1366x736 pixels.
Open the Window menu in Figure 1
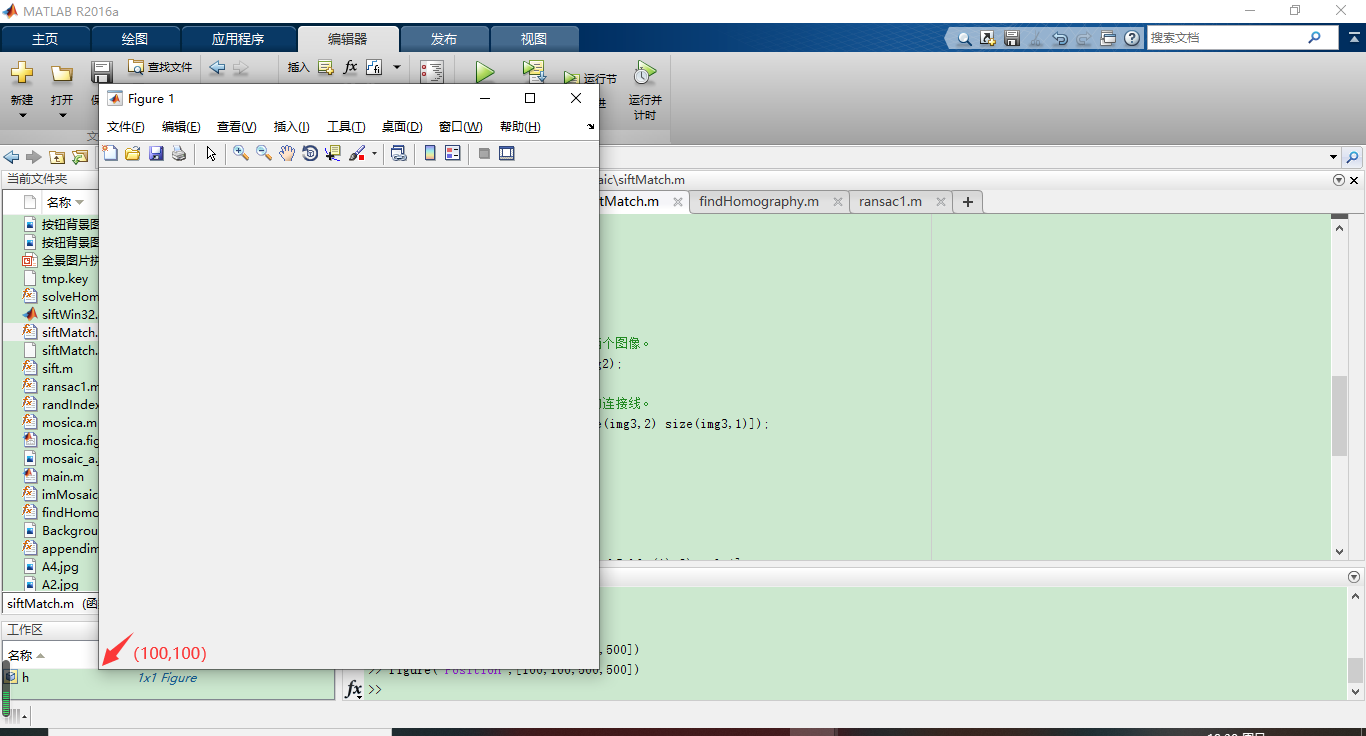point(461,127)
